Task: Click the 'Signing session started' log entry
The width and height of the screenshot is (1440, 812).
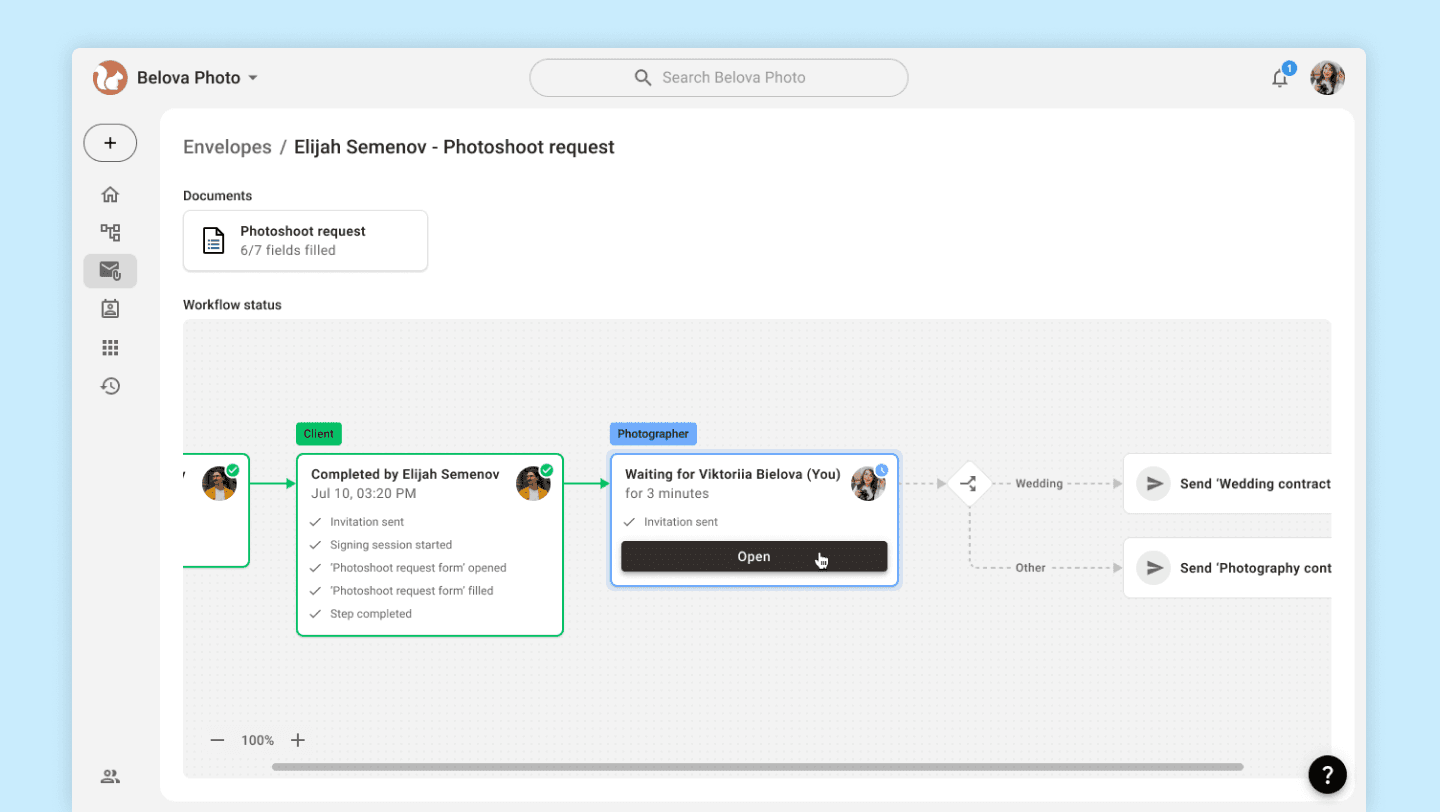Action: 391,545
